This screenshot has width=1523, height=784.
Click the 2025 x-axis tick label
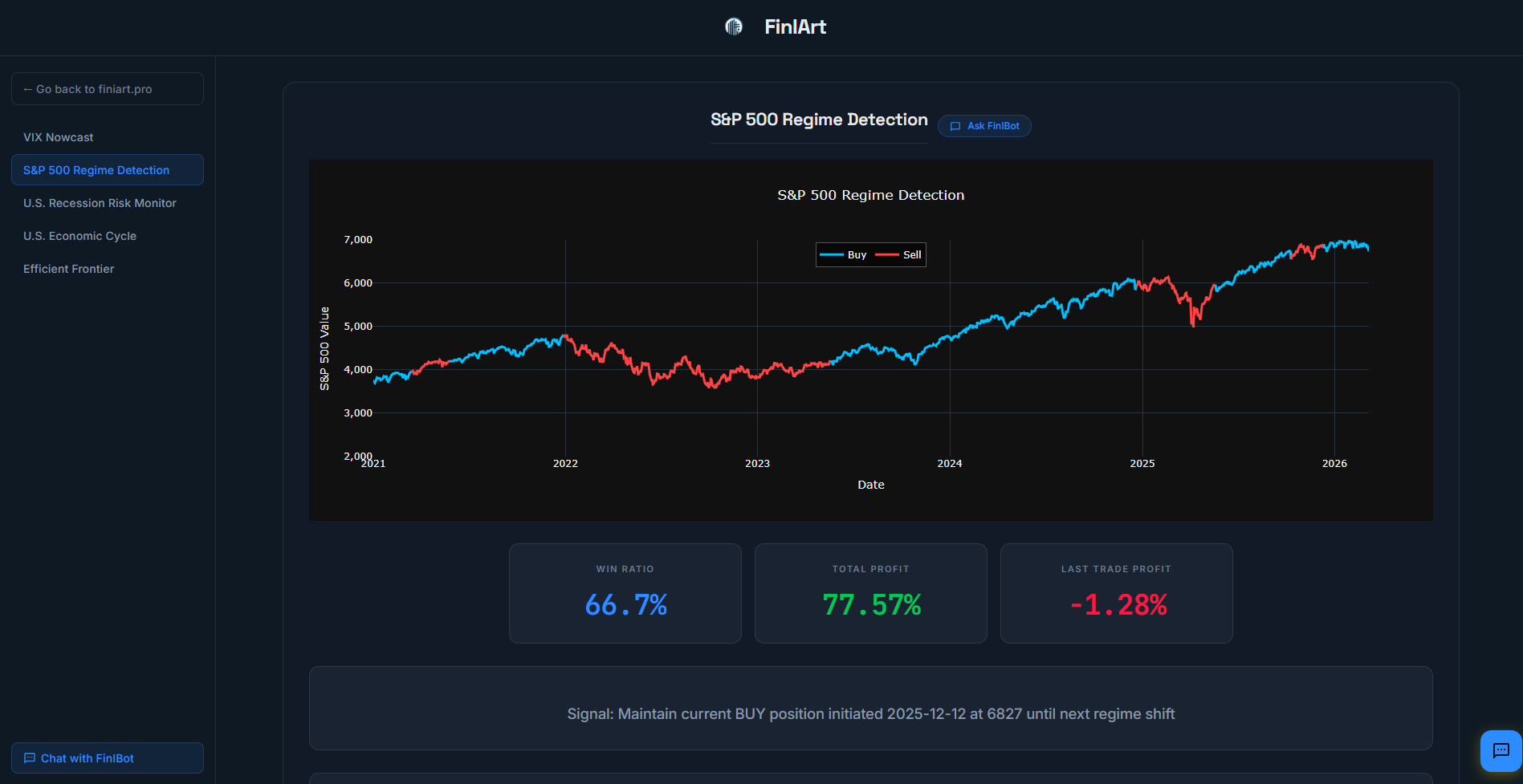pos(1142,464)
